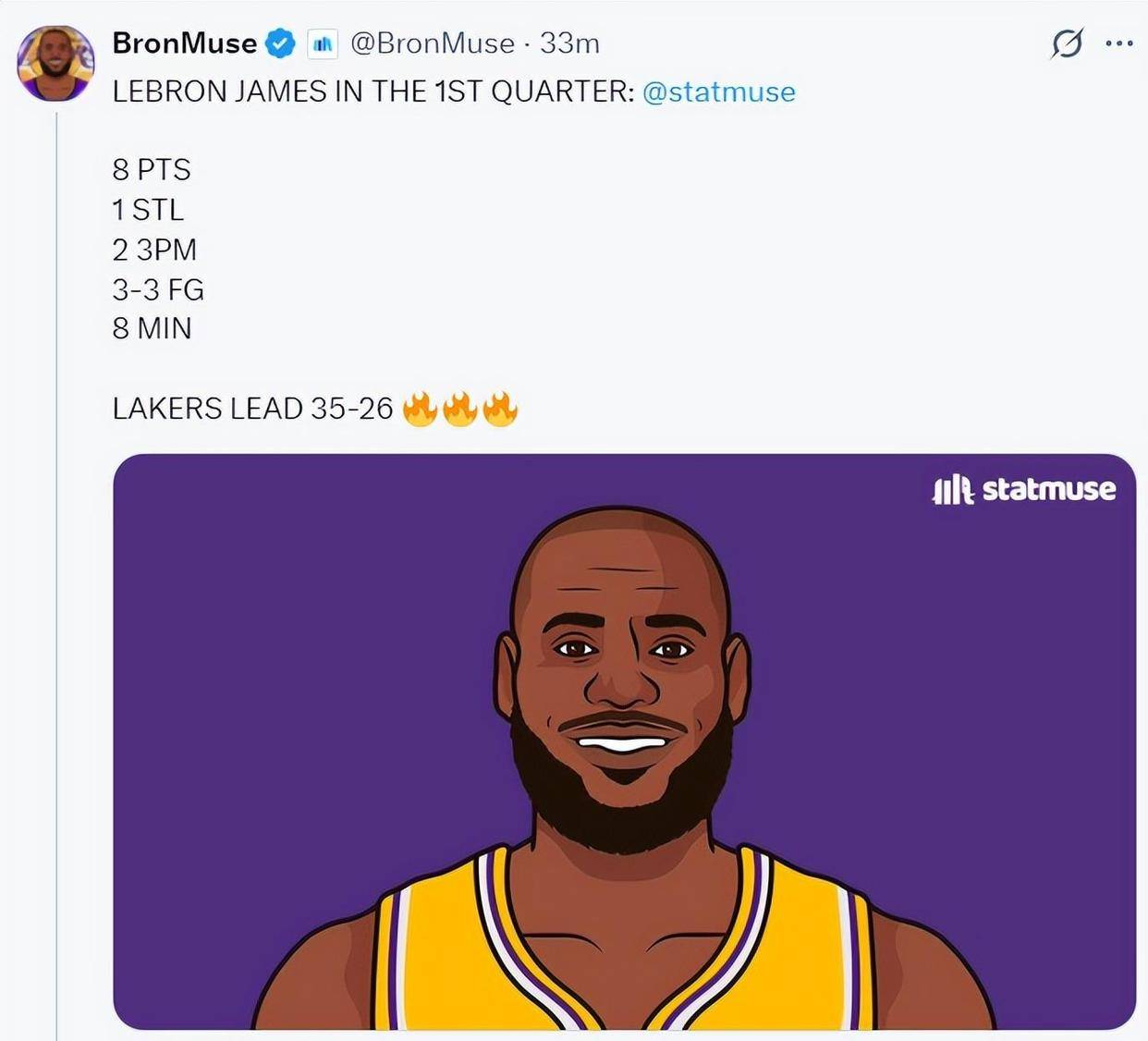
Task: Click the 33m timestamp
Action: (569, 43)
